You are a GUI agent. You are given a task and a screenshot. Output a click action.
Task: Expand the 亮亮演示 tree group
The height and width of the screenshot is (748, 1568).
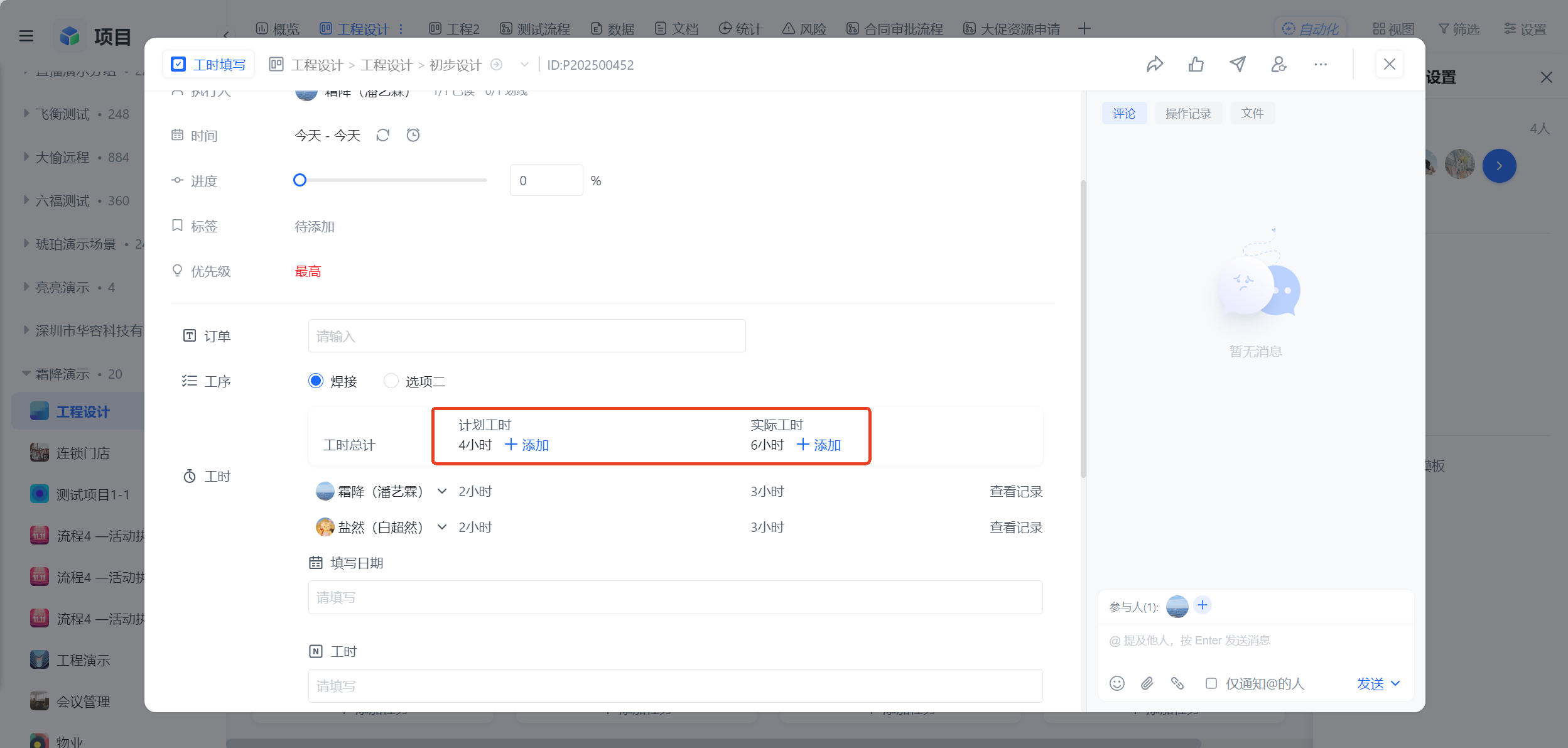point(26,286)
